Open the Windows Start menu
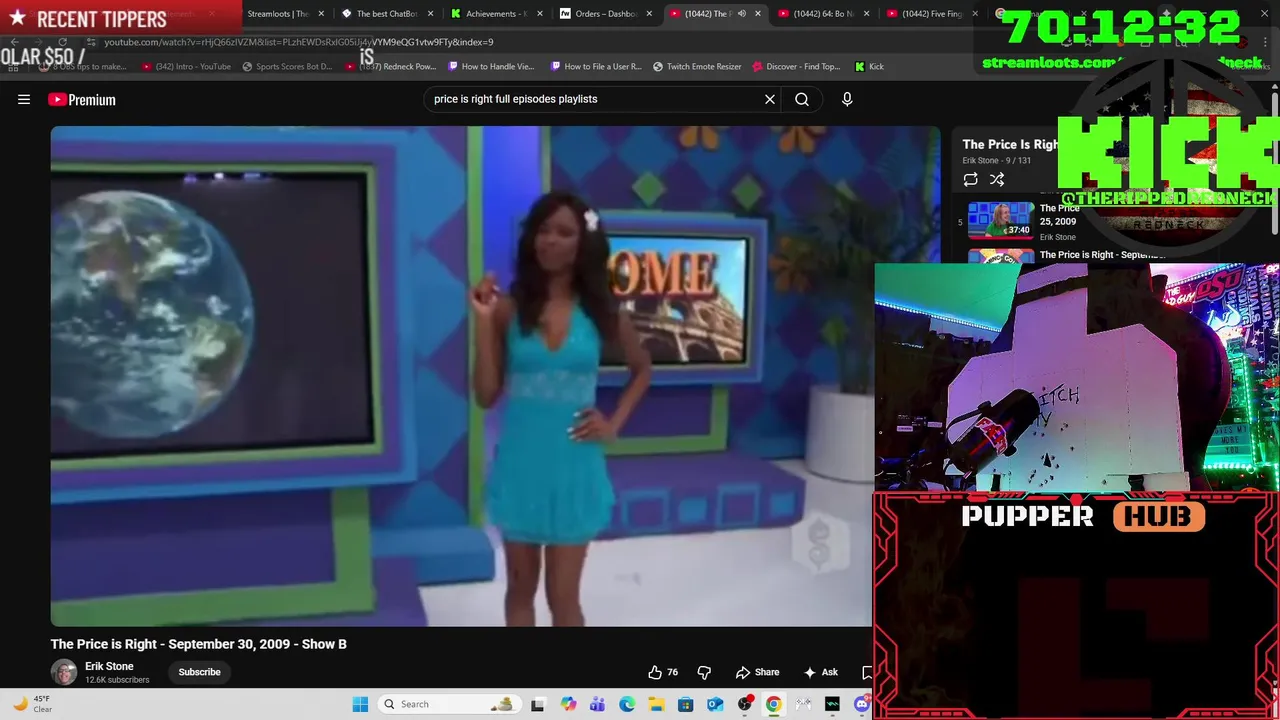 coord(360,704)
